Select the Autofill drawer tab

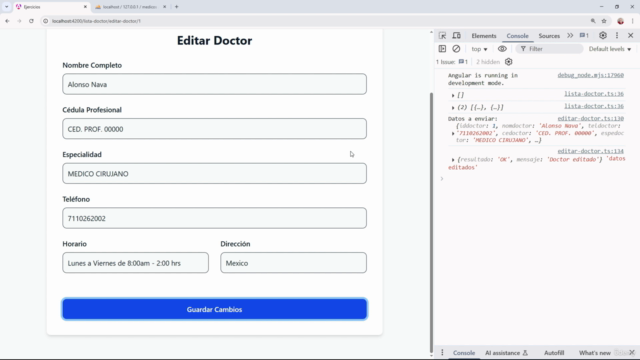[x=554, y=353]
